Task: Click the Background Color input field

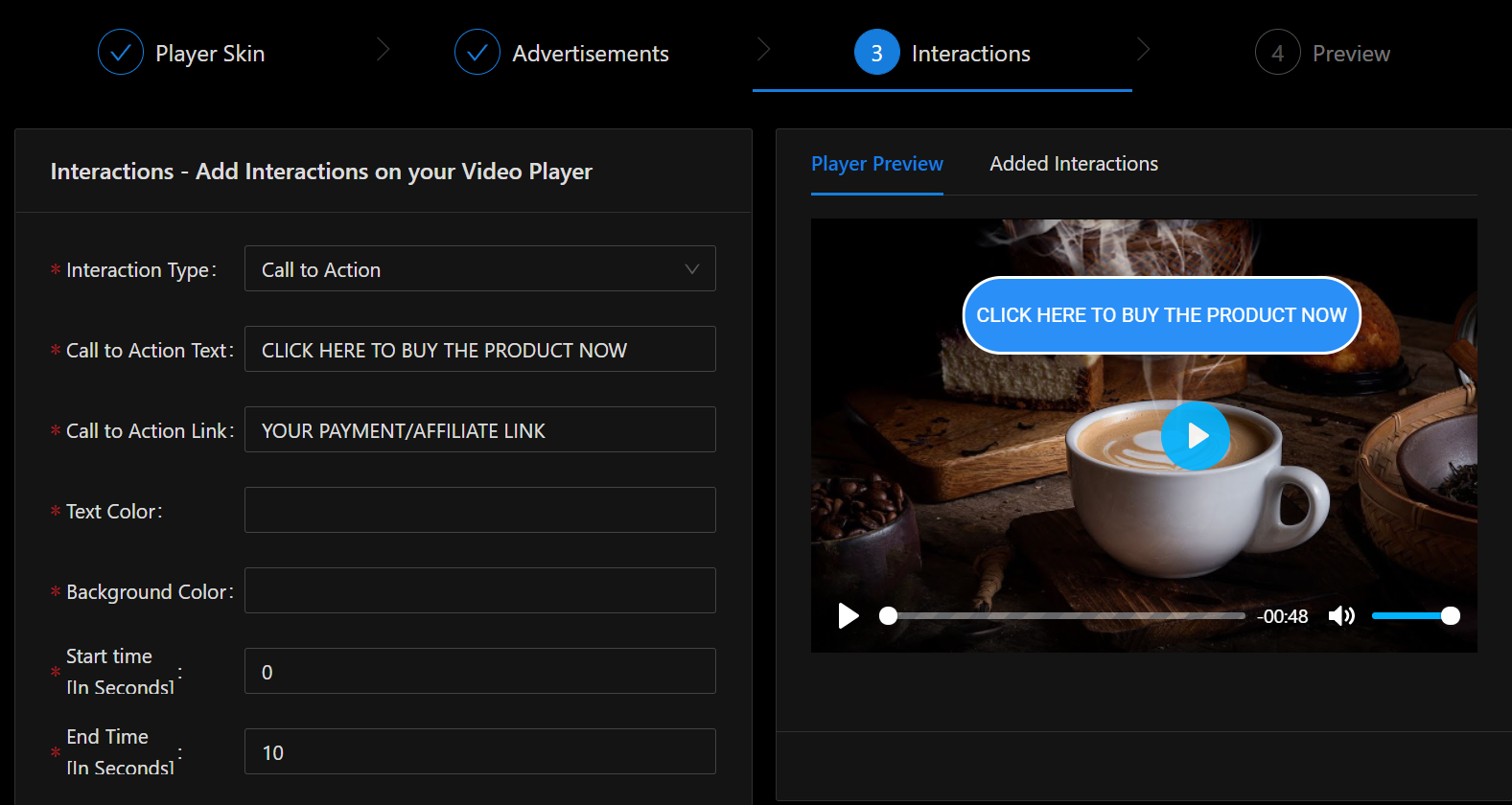Action: 480,590
